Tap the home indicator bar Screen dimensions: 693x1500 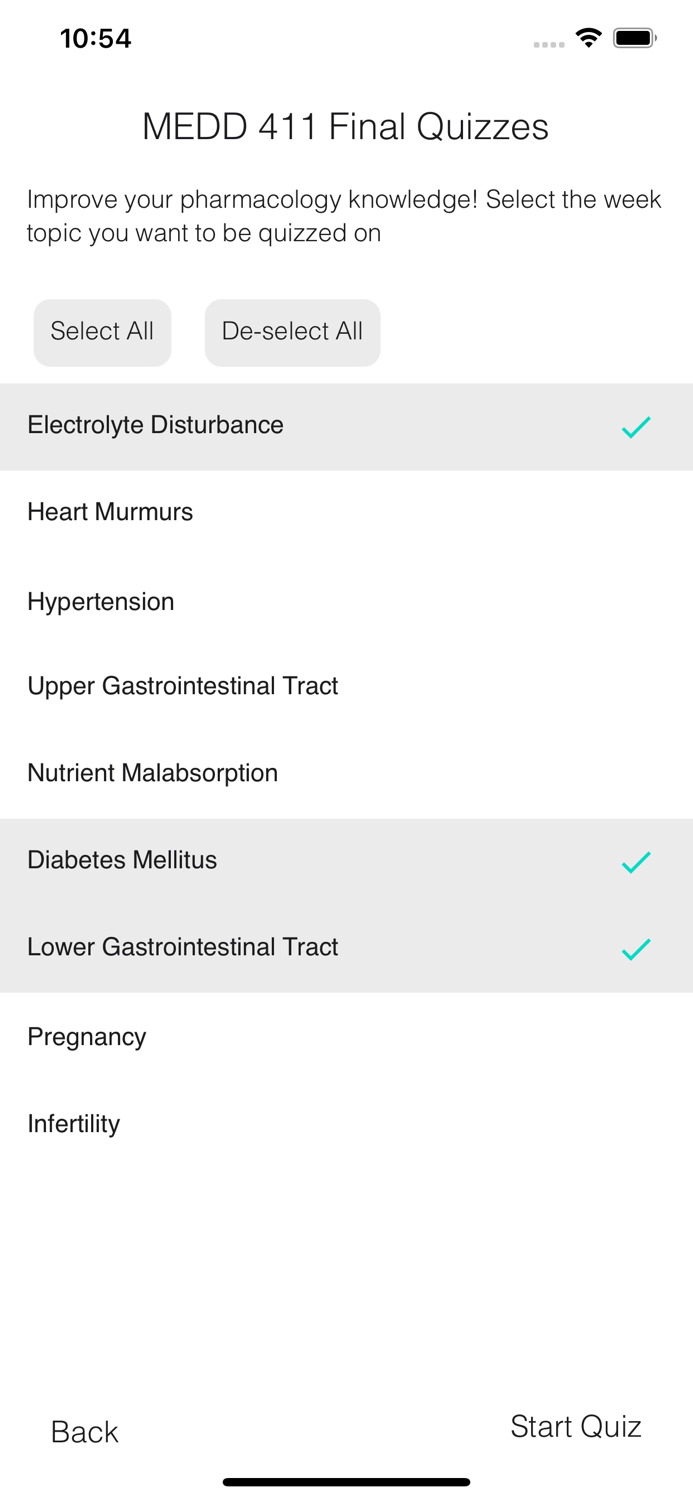pyautogui.click(x=346, y=1481)
